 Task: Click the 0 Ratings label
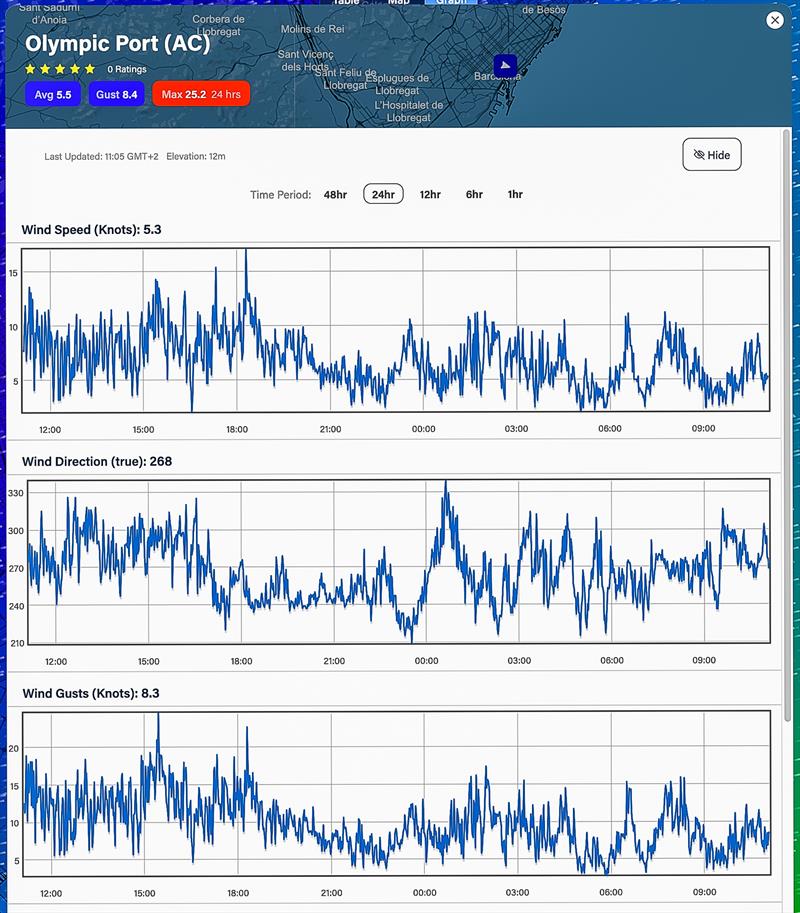tap(127, 69)
